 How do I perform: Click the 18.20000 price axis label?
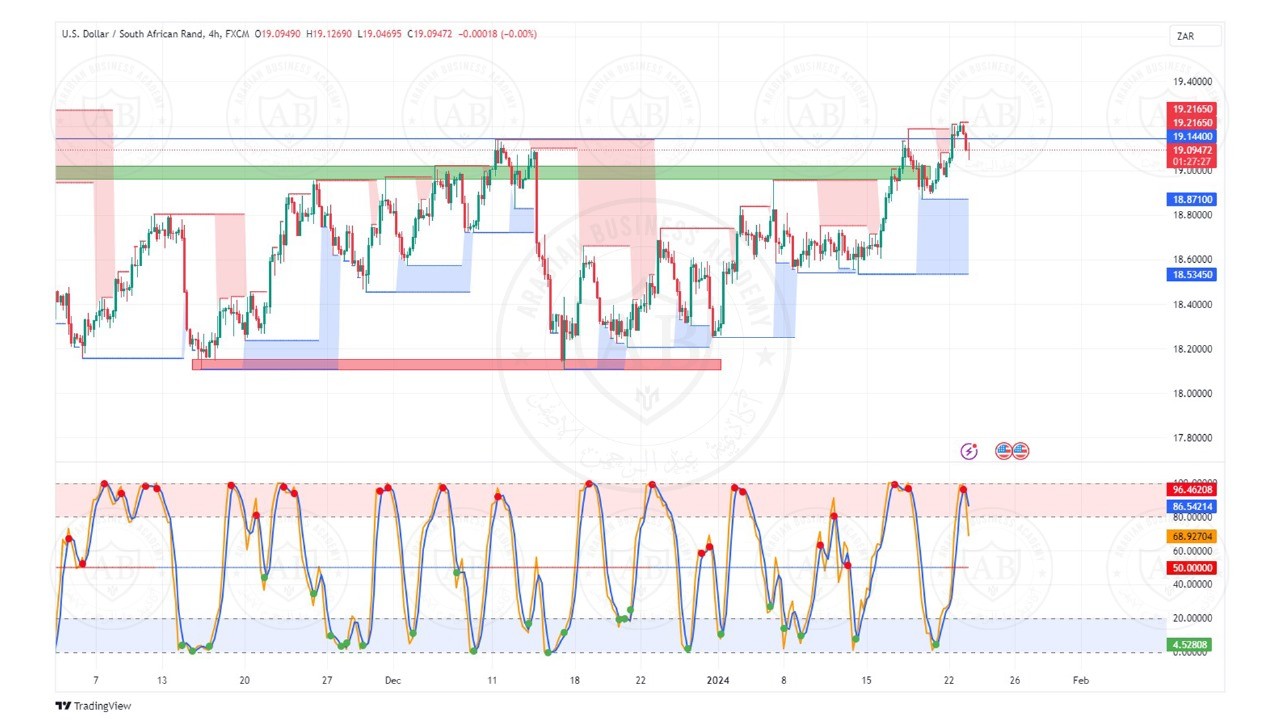1193,349
